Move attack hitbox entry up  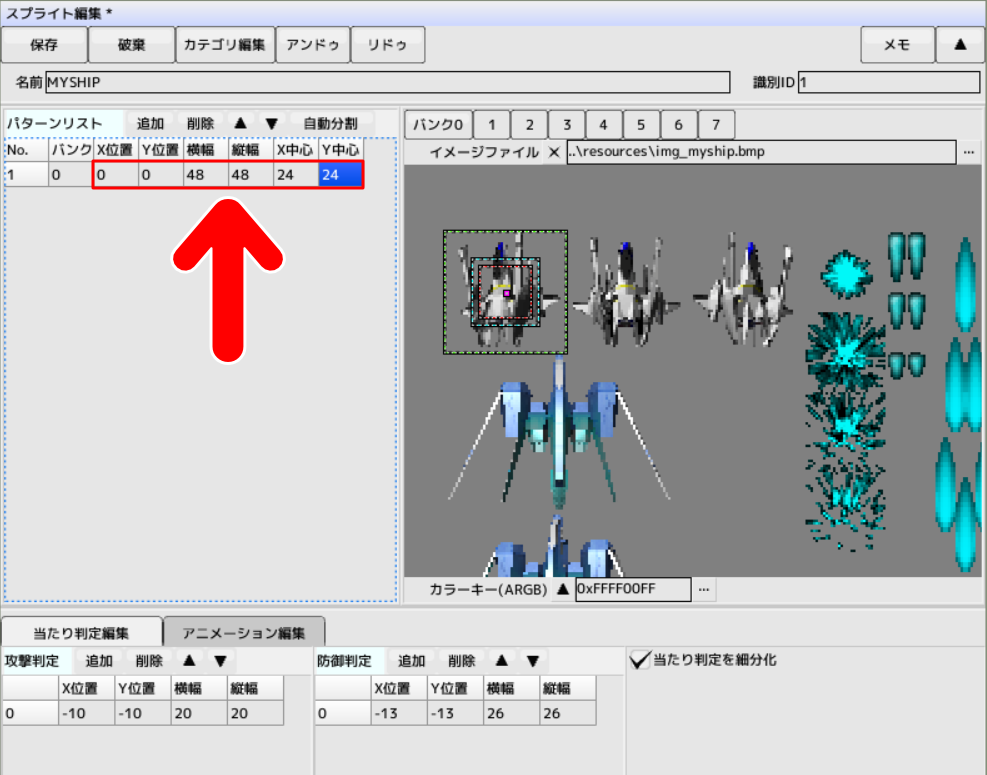tap(189, 661)
